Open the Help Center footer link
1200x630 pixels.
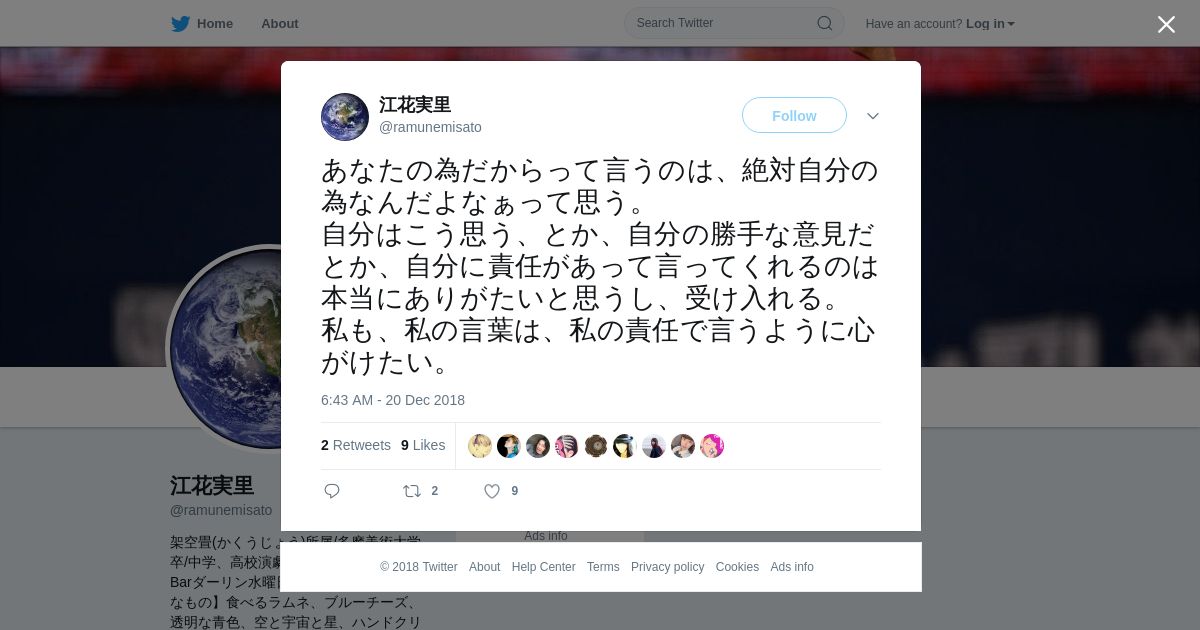pyautogui.click(x=544, y=567)
